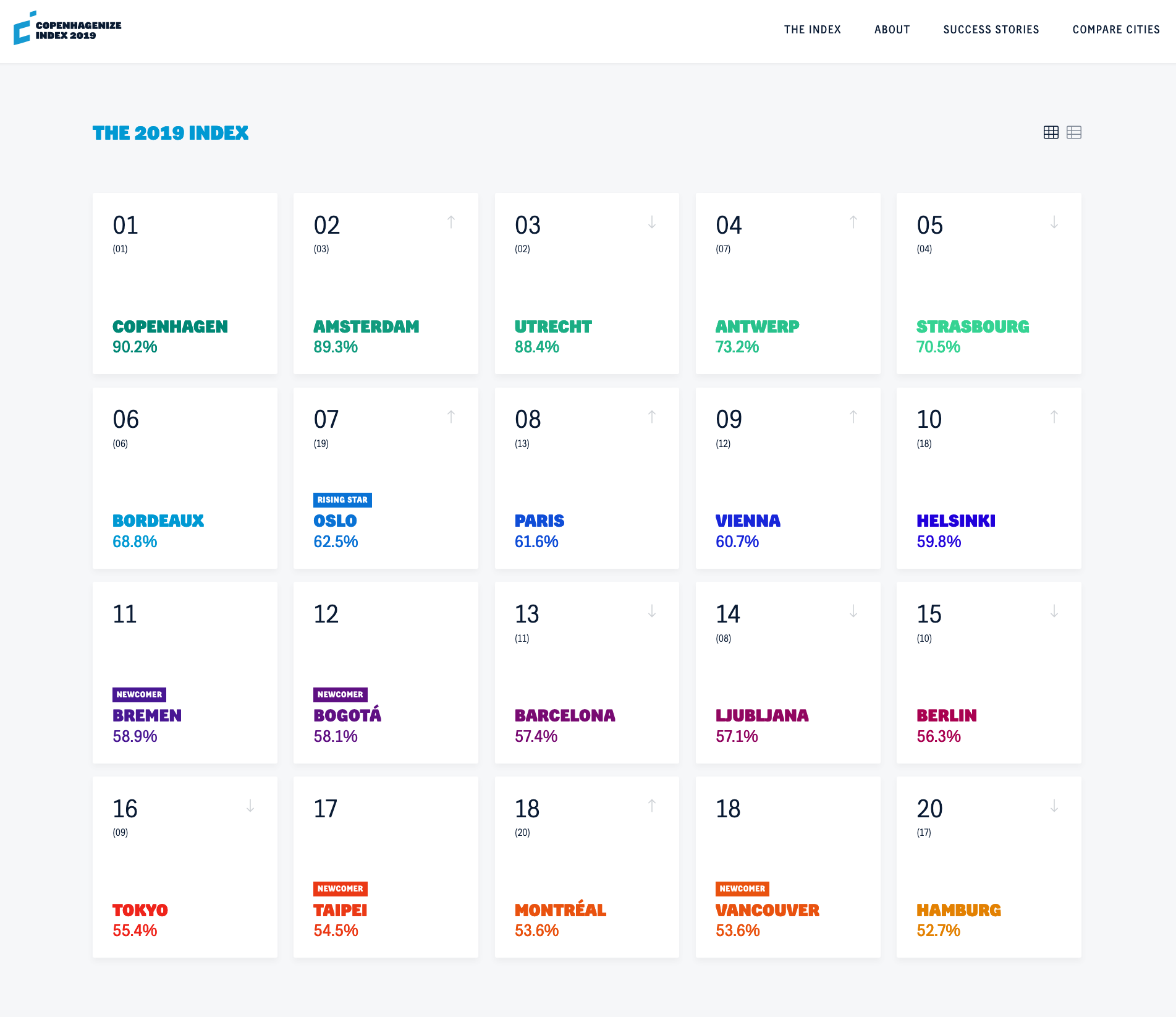Select the Hamburg city name
The height and width of the screenshot is (1017, 1176).
coord(958,910)
